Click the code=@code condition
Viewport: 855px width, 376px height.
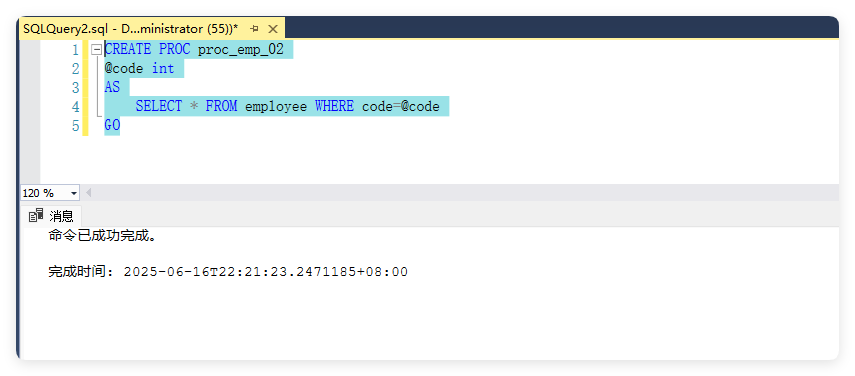(401, 106)
